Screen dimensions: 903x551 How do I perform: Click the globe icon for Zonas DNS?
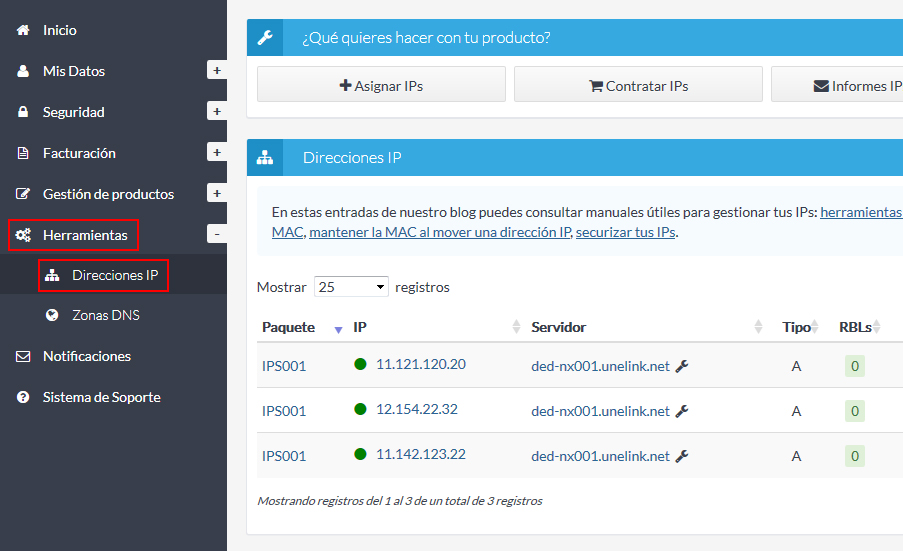pyautogui.click(x=52, y=315)
